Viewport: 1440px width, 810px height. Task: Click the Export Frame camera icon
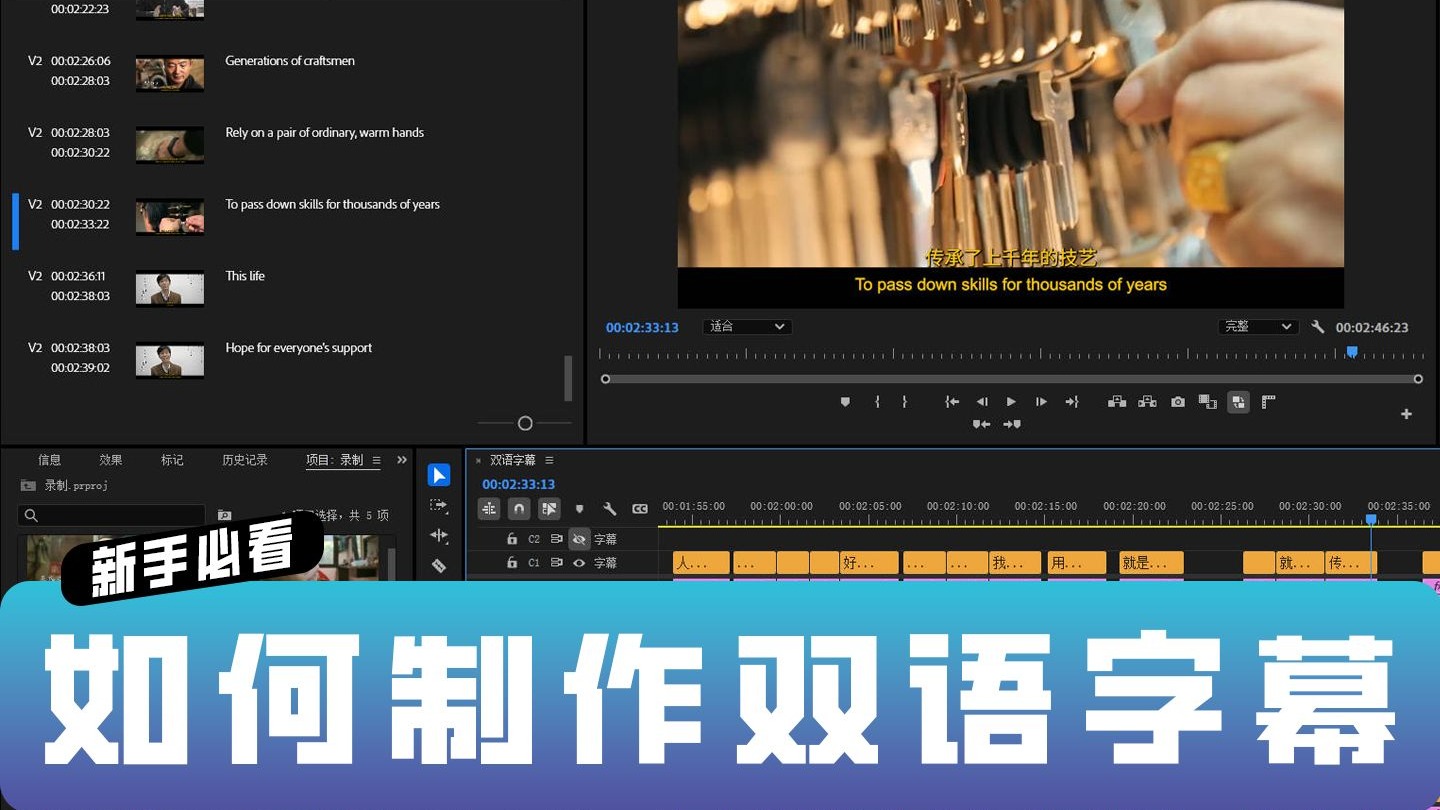(x=1177, y=401)
